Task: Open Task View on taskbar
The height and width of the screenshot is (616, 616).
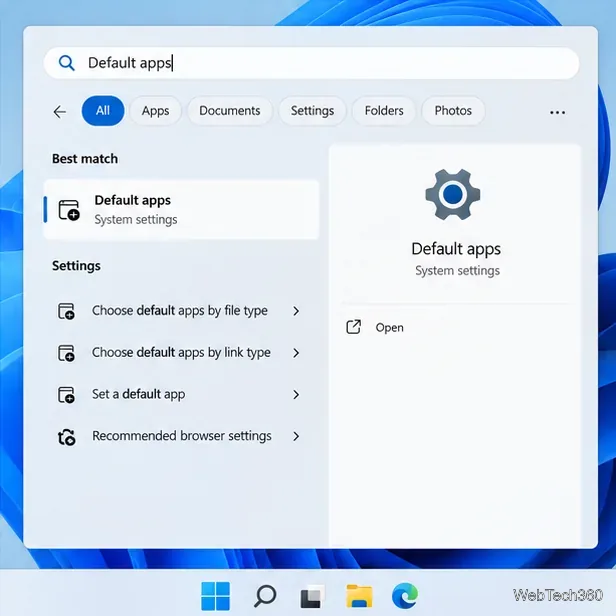Action: 312,596
